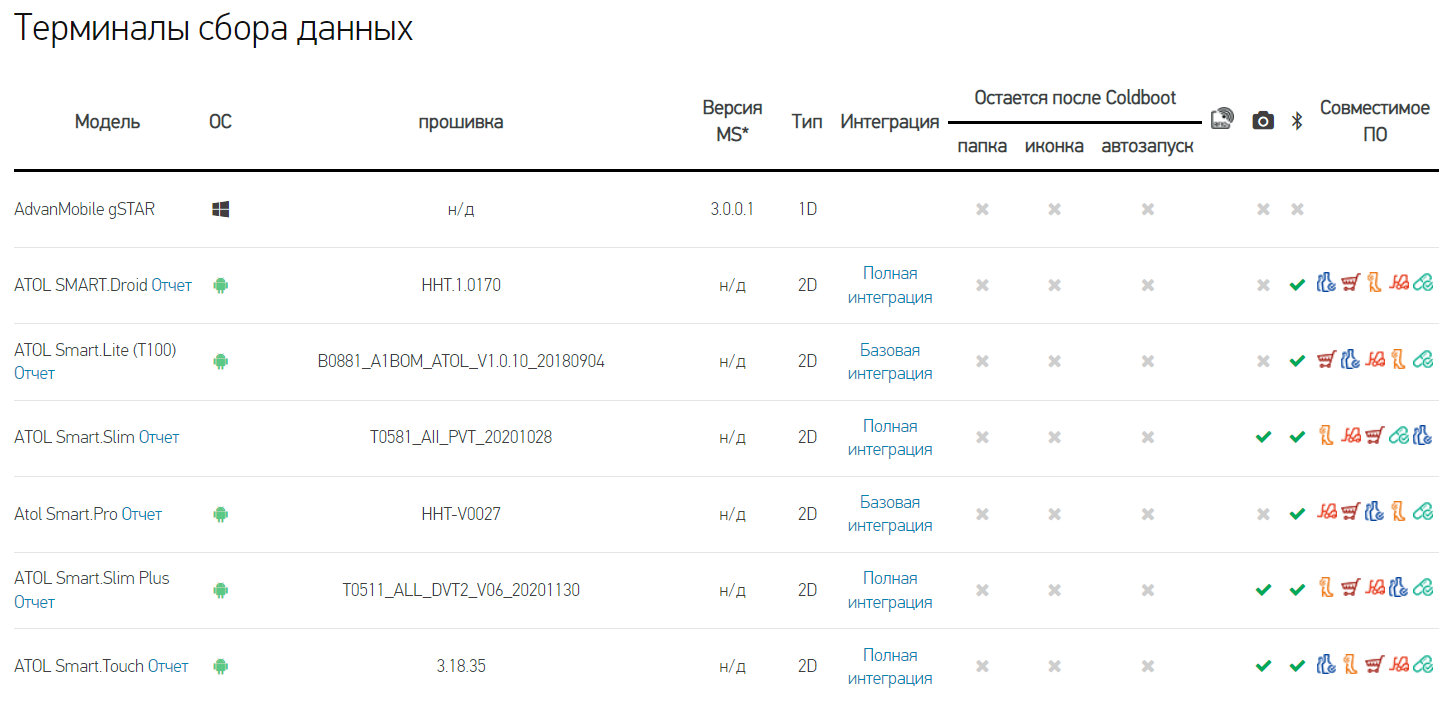Open blue bottle icon in Smart.Slim Plus row
Viewport: 1451px width, 705px height.
coord(1399,589)
